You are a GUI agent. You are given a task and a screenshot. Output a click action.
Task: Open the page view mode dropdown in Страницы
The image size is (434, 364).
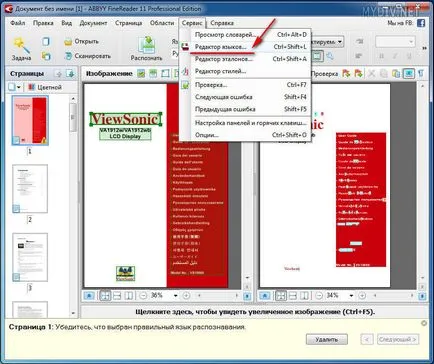pyautogui.click(x=15, y=87)
